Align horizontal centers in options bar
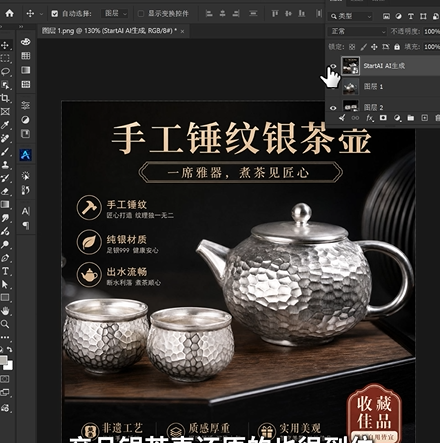 coord(222,14)
